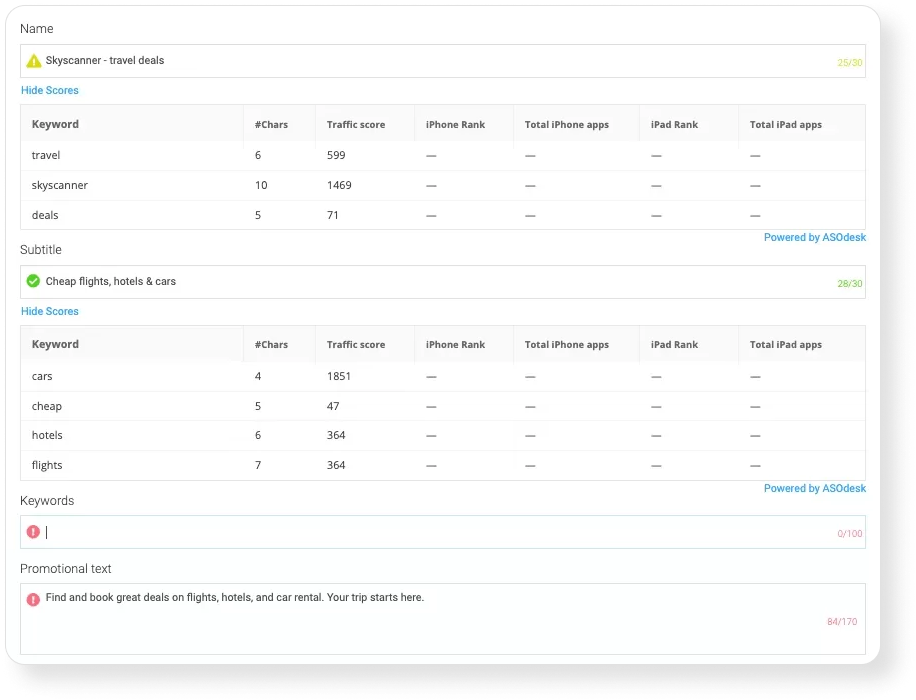This screenshot has width=916, height=700.
Task: Select the 'flights' keyword row
Action: tap(443, 465)
